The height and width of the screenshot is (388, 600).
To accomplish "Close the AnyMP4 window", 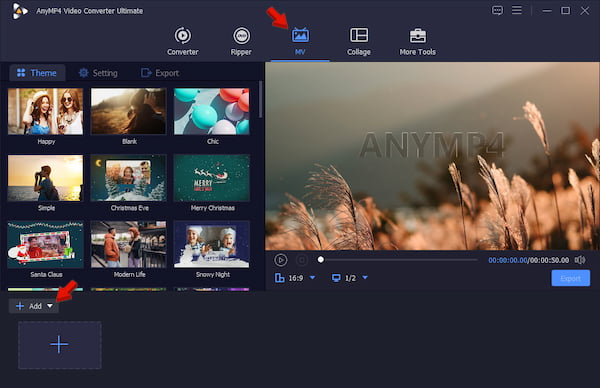I will (x=584, y=11).
